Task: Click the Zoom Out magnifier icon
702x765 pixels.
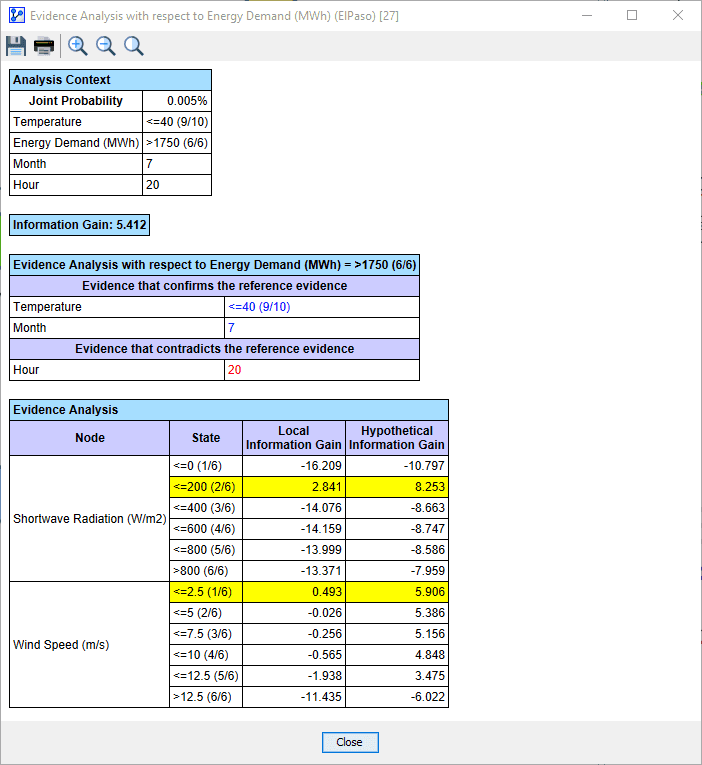Action: click(105, 46)
